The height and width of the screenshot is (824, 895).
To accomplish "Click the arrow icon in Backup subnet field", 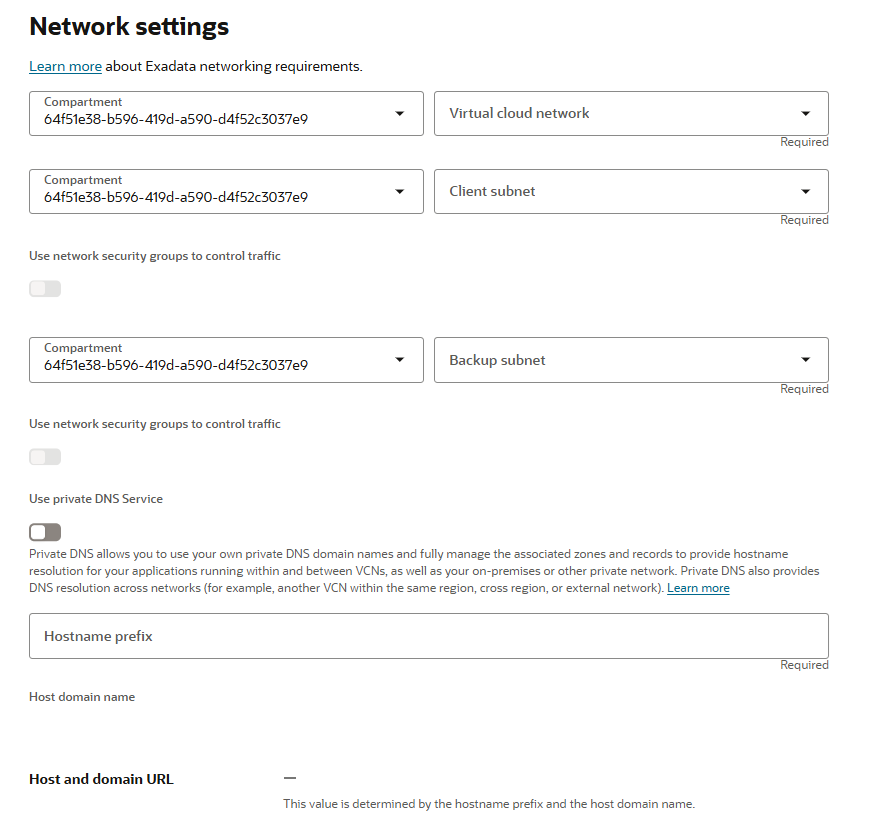I will 806,360.
